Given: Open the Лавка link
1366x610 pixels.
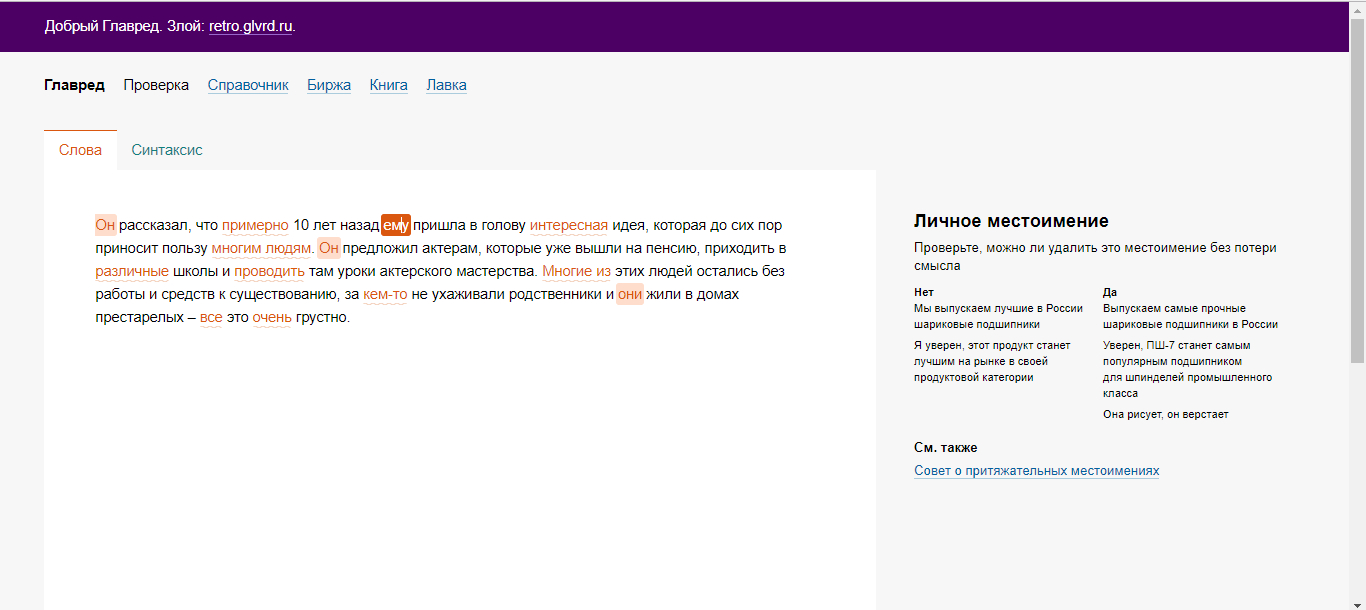Looking at the screenshot, I should click(x=446, y=85).
